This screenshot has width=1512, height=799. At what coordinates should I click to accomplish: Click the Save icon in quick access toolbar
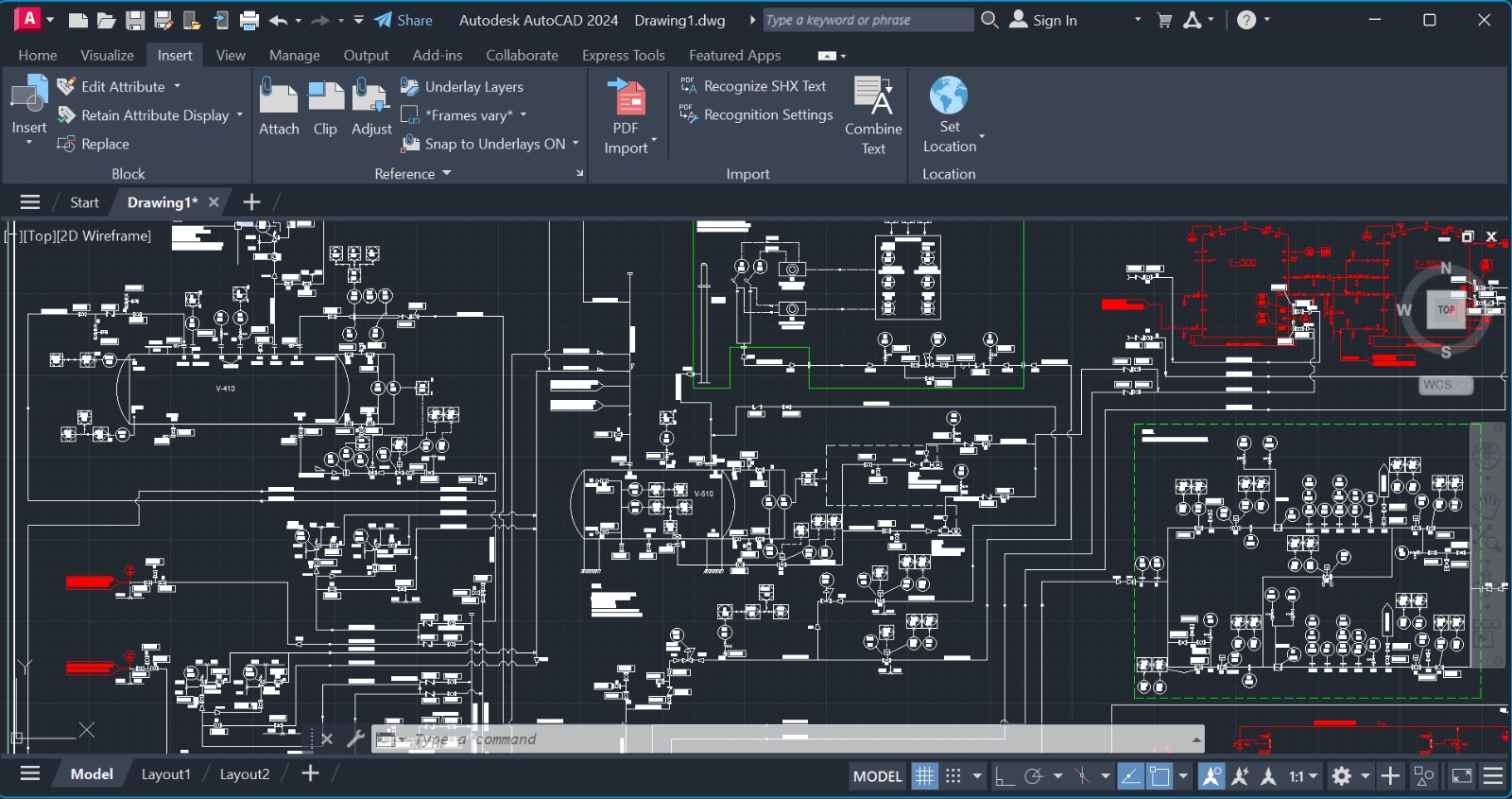coord(135,20)
